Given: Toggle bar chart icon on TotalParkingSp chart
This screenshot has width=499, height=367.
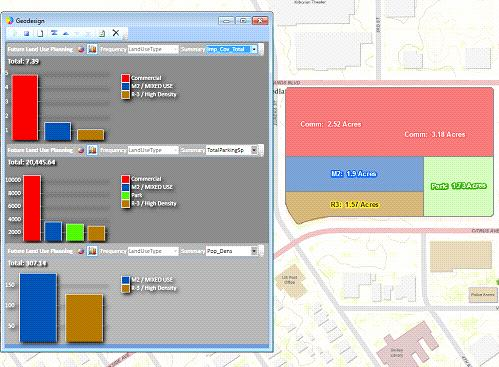Looking at the screenshot, I should (x=92, y=150).
